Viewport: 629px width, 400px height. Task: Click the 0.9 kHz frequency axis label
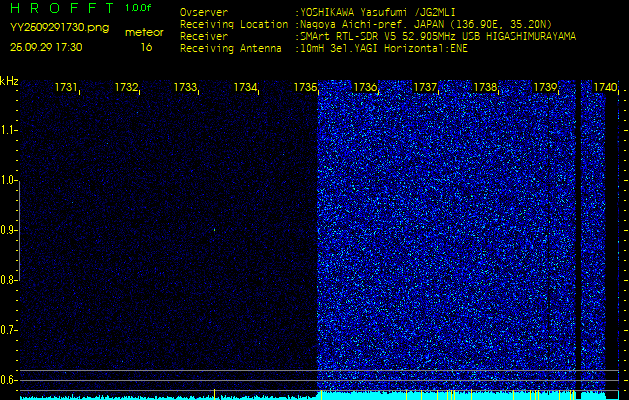pyautogui.click(x=8, y=230)
